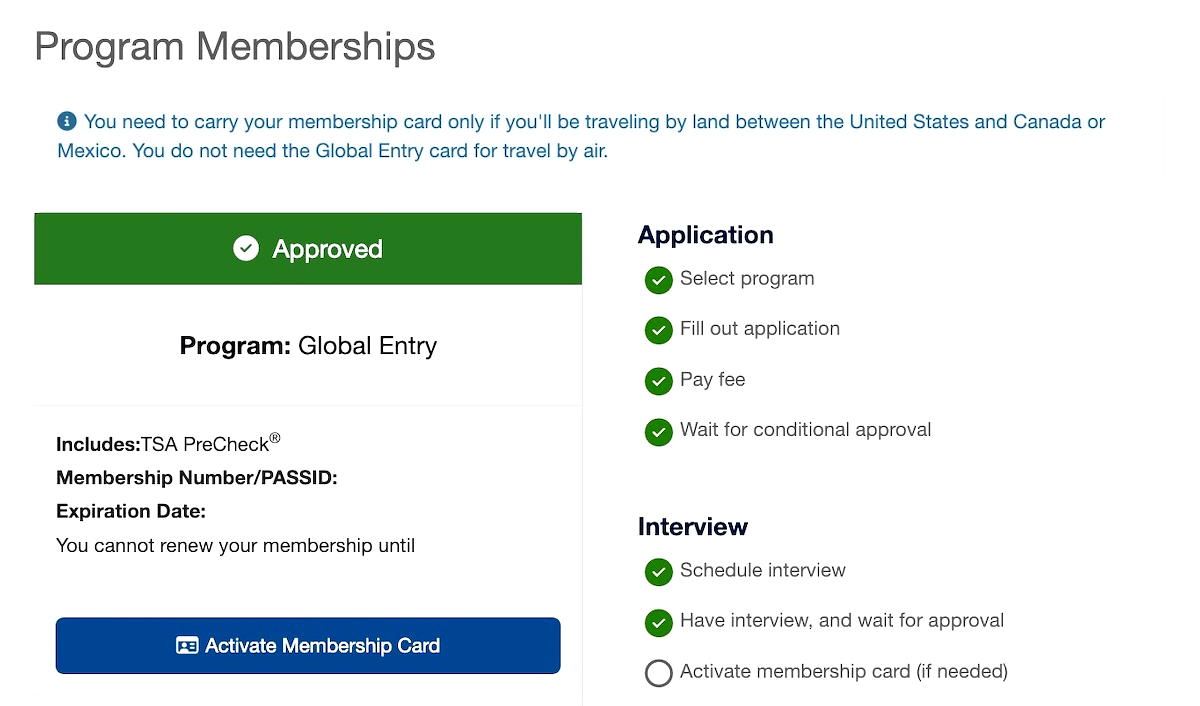This screenshot has width=1200, height=706.
Task: Click the Program Memberships page heading
Action: pos(235,47)
